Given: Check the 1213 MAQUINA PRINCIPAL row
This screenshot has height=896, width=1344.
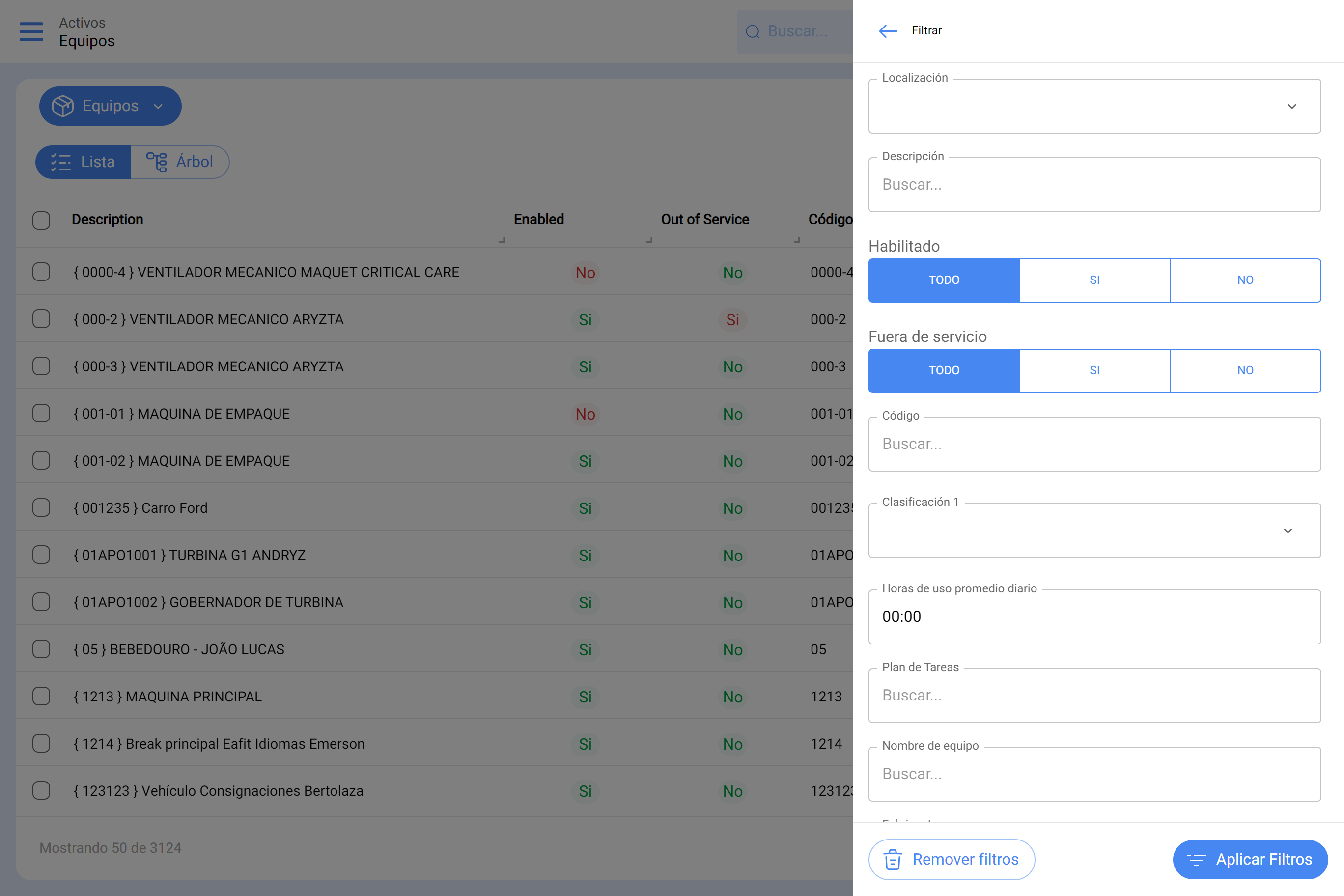Looking at the screenshot, I should 41,696.
